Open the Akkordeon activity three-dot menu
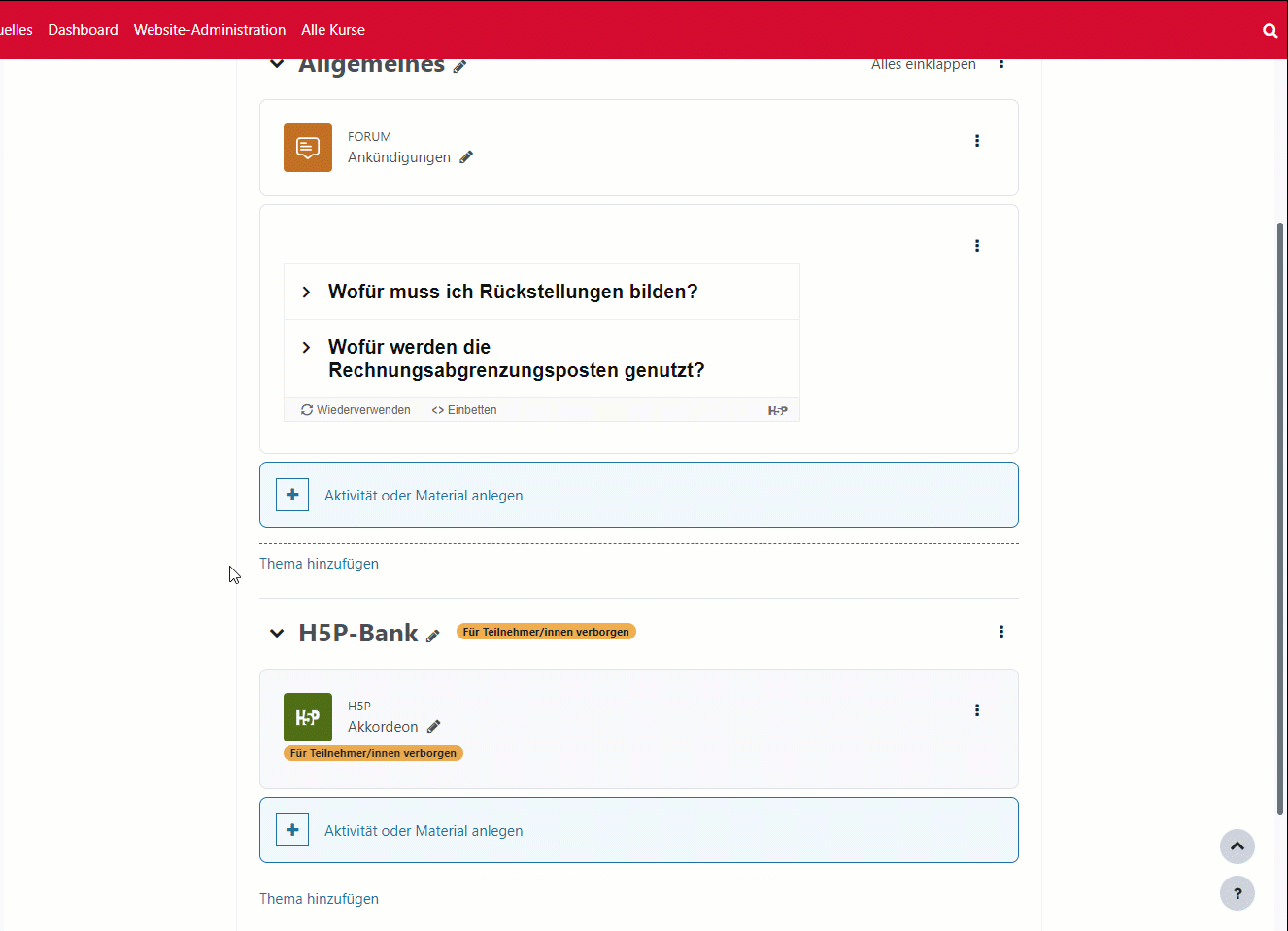Screen dimensions: 1288x931 (976, 710)
